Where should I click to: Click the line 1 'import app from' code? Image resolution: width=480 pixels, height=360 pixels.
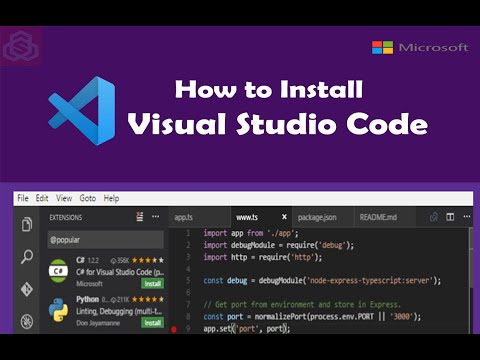(251, 233)
